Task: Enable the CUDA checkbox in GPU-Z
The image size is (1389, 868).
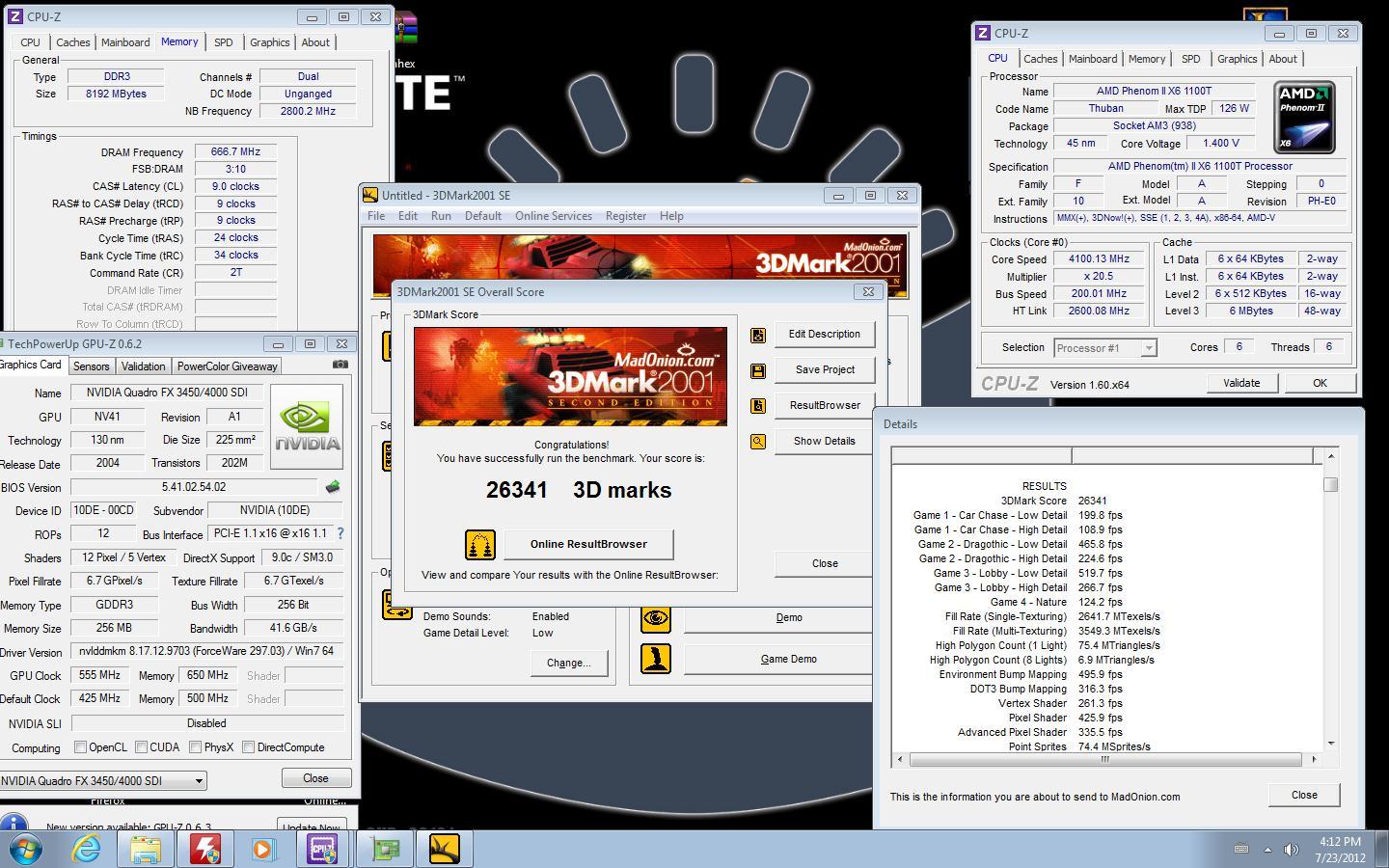Action: pos(142,747)
